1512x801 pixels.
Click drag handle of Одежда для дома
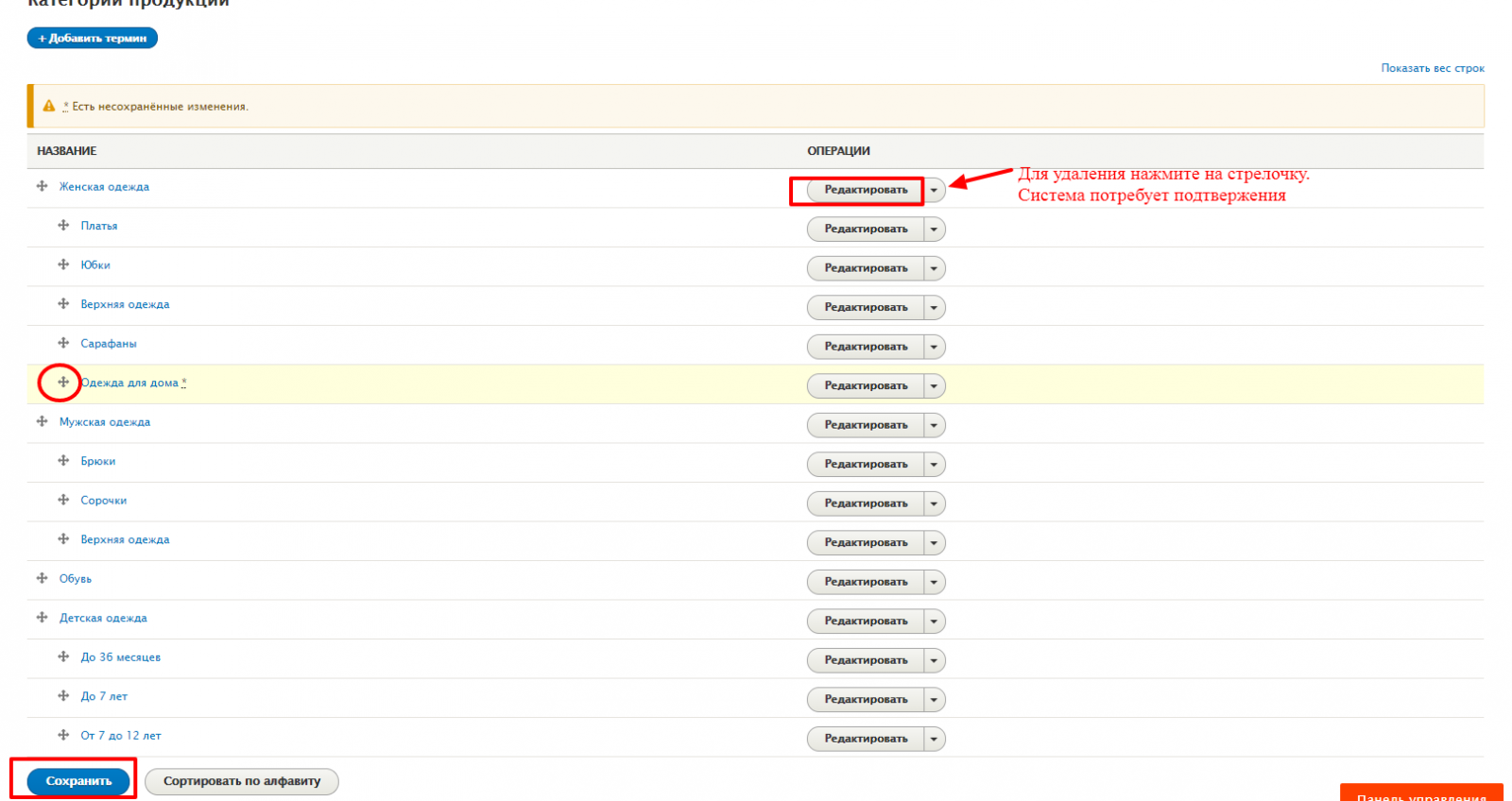pyautogui.click(x=63, y=382)
